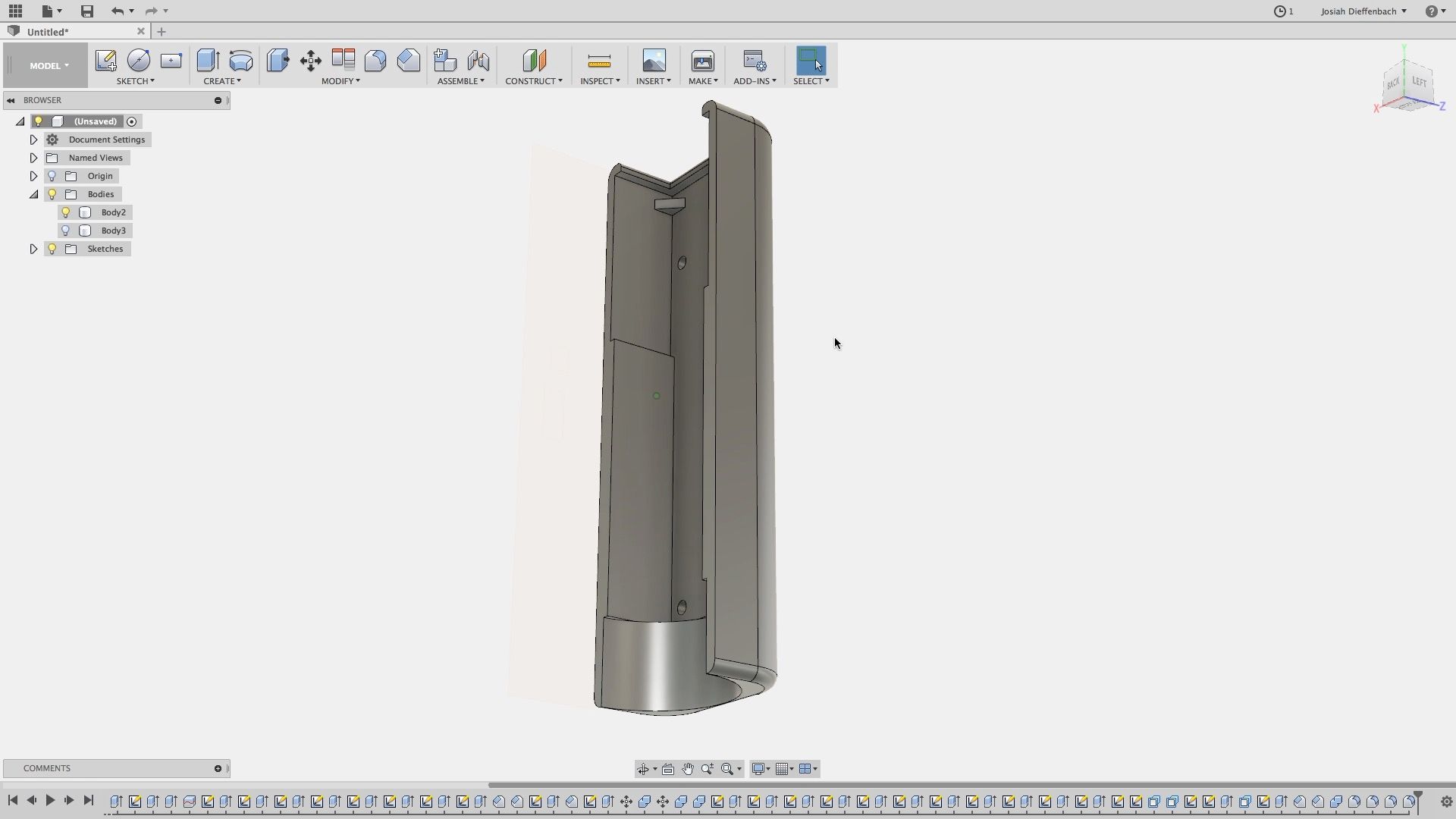1456x819 pixels.
Task: Click the Measure ruler icon
Action: pos(599,61)
